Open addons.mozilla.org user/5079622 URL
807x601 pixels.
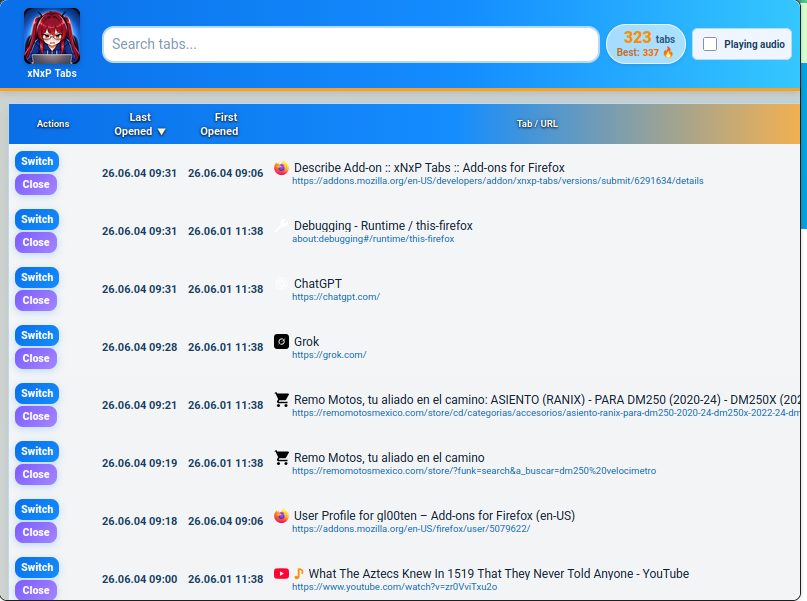click(411, 529)
